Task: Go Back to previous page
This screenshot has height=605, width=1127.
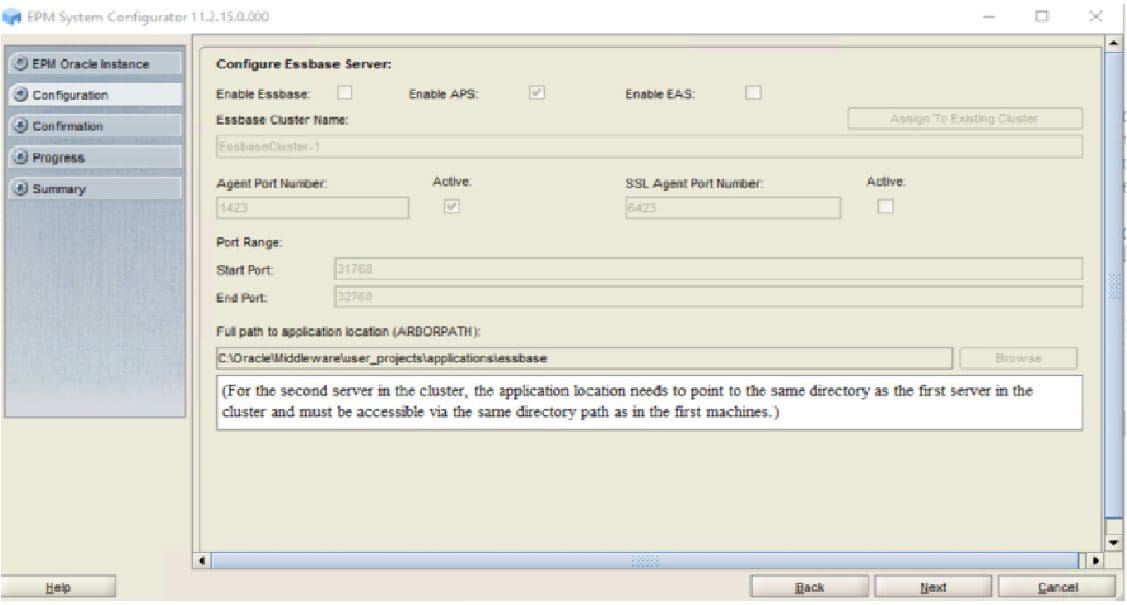Action: [809, 587]
